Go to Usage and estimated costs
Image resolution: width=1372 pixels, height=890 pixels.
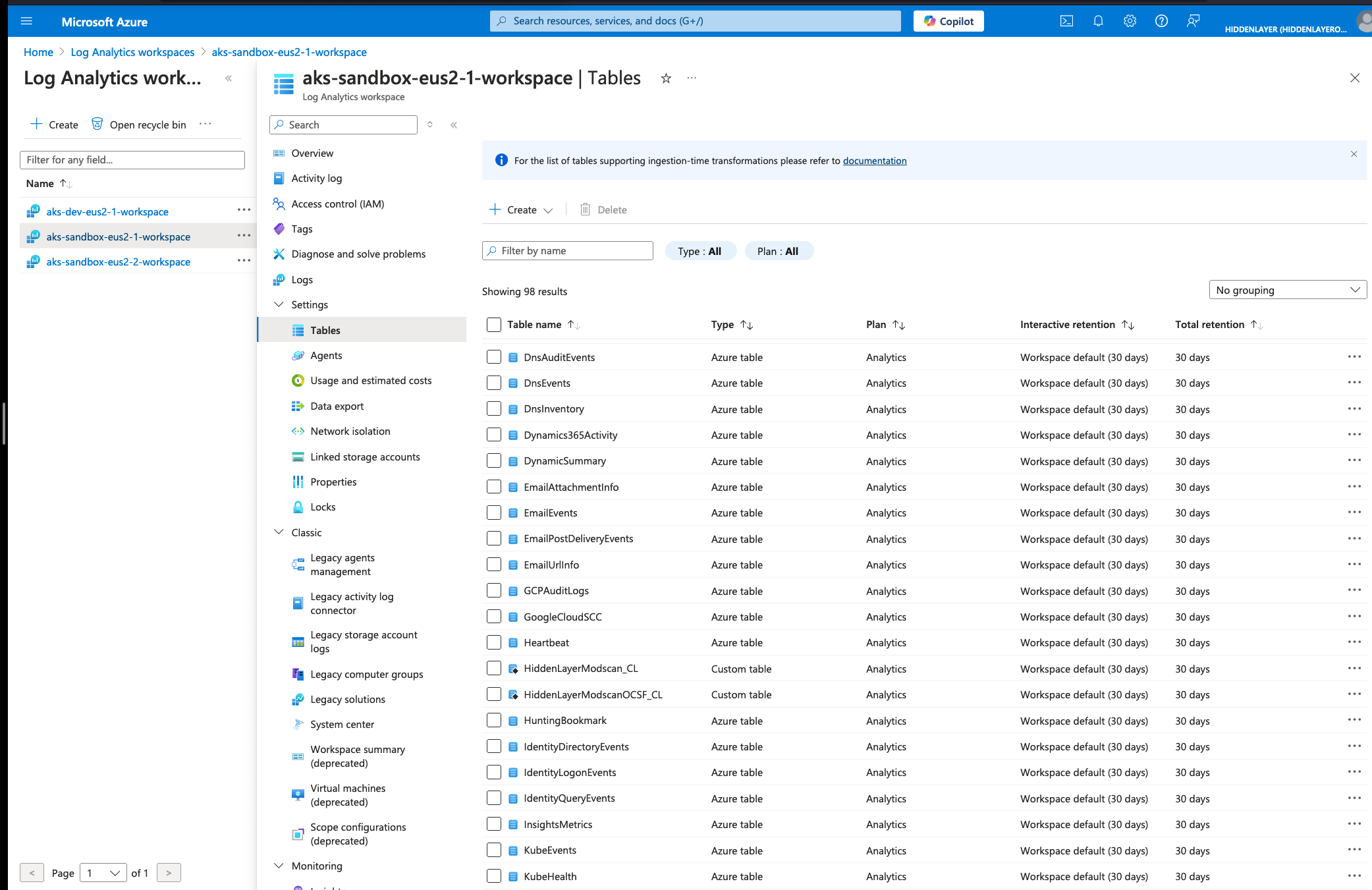click(371, 380)
